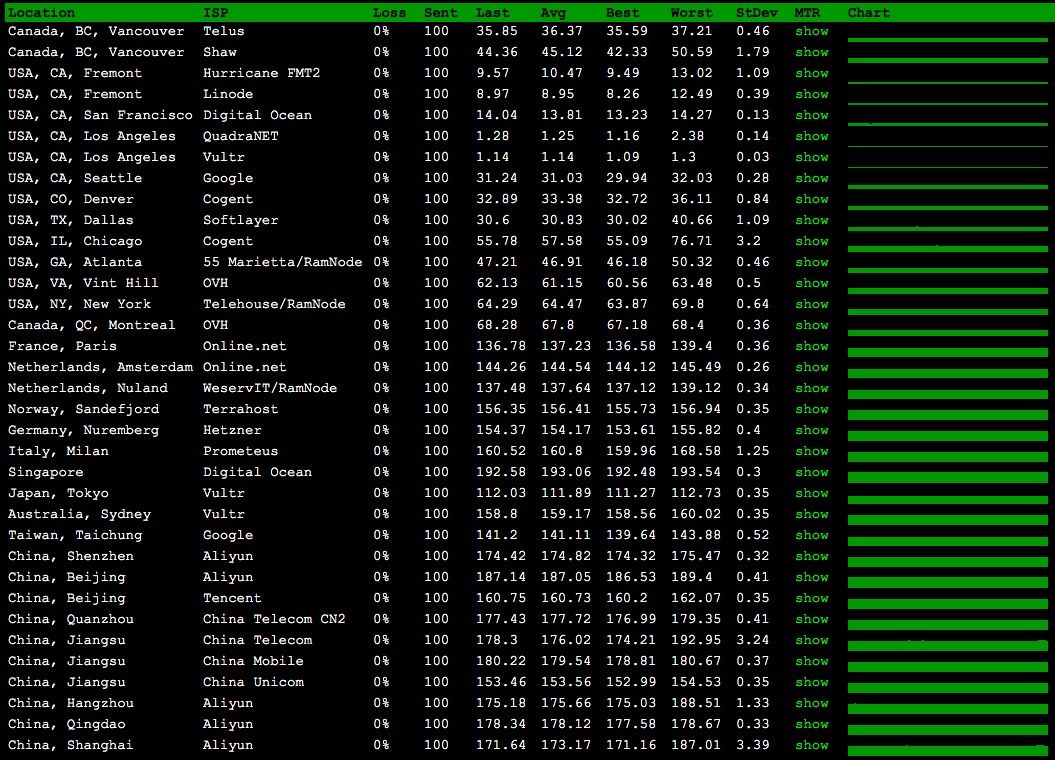The image size is (1055, 760).
Task: Show MTR for Google Seattle row
Action: click(811, 178)
